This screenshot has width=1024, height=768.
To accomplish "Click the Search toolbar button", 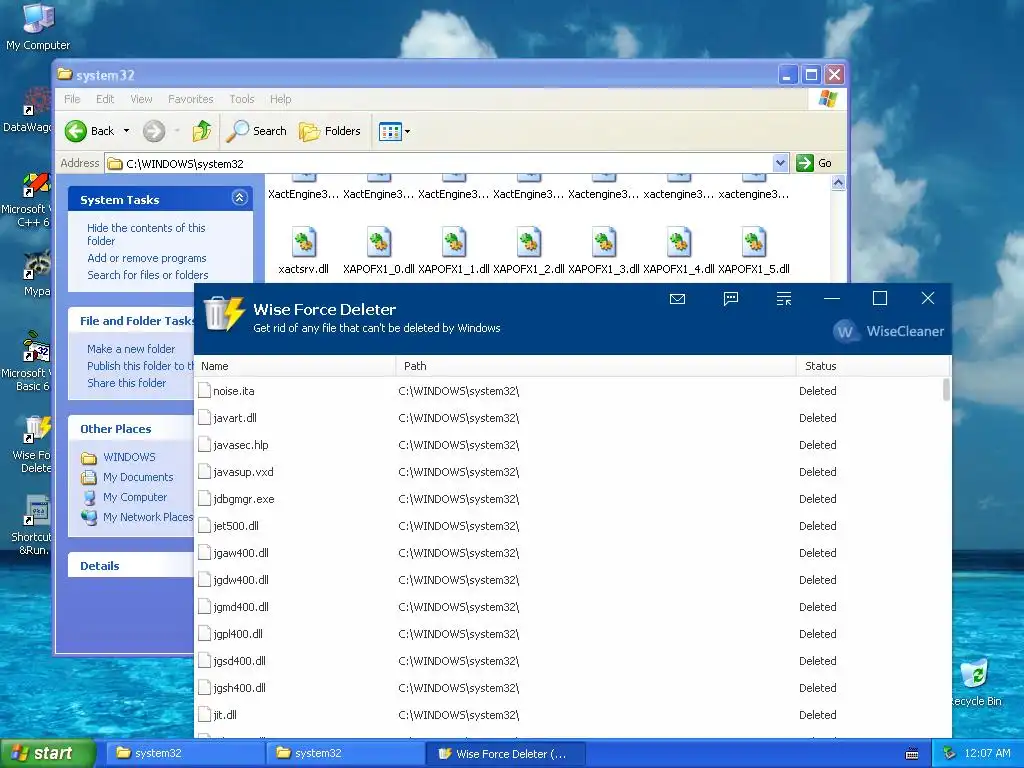I will click(x=257, y=131).
